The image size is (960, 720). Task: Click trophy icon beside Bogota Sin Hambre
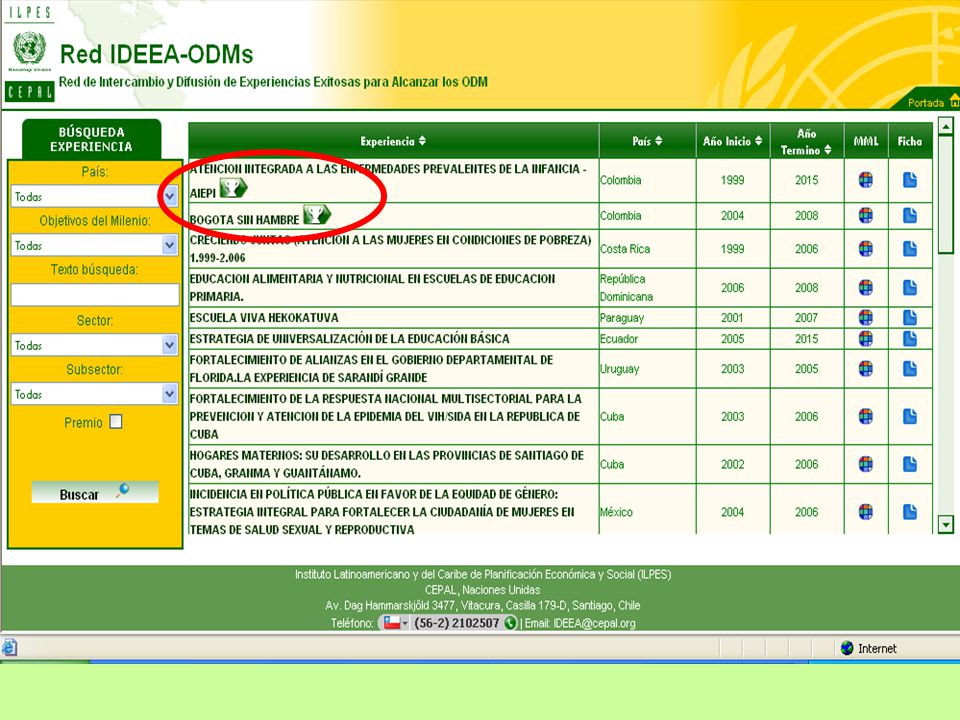pos(317,215)
